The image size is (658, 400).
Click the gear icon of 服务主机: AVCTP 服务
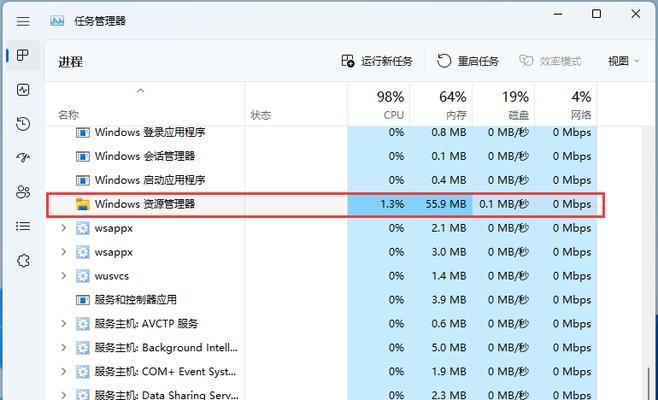[83, 324]
